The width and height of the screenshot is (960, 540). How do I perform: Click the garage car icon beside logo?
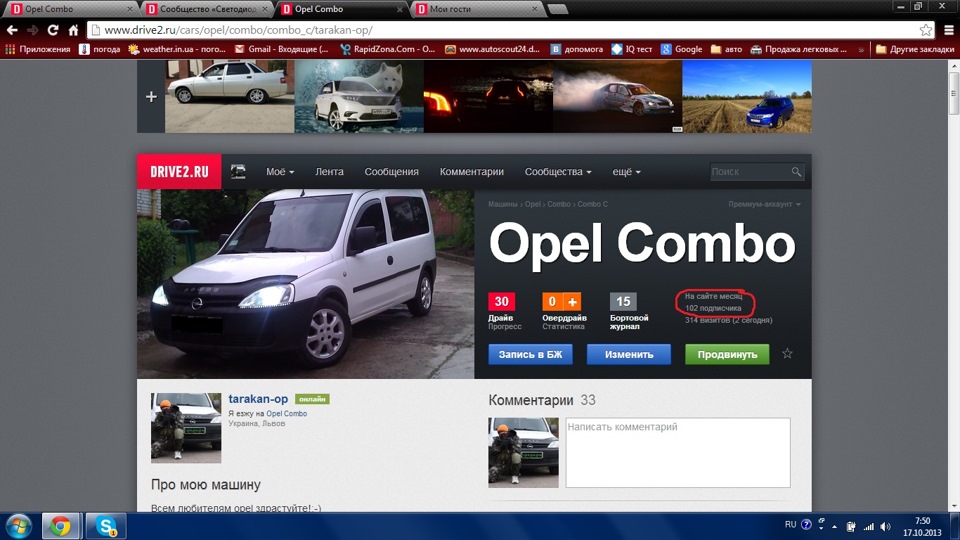(x=238, y=171)
